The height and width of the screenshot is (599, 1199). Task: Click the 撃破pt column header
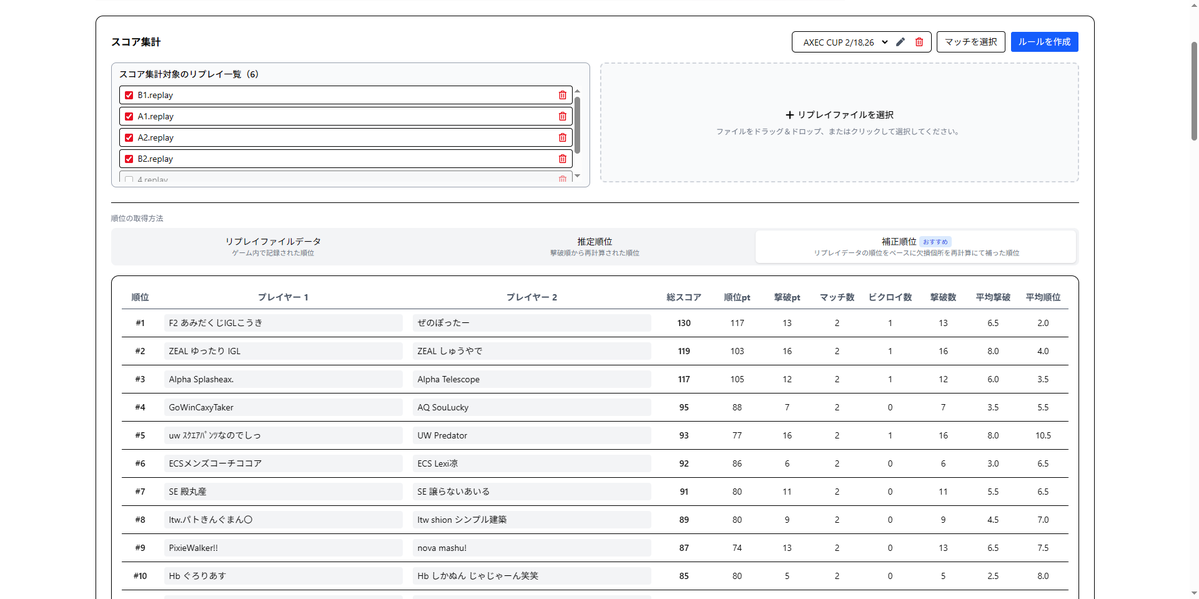tap(787, 297)
